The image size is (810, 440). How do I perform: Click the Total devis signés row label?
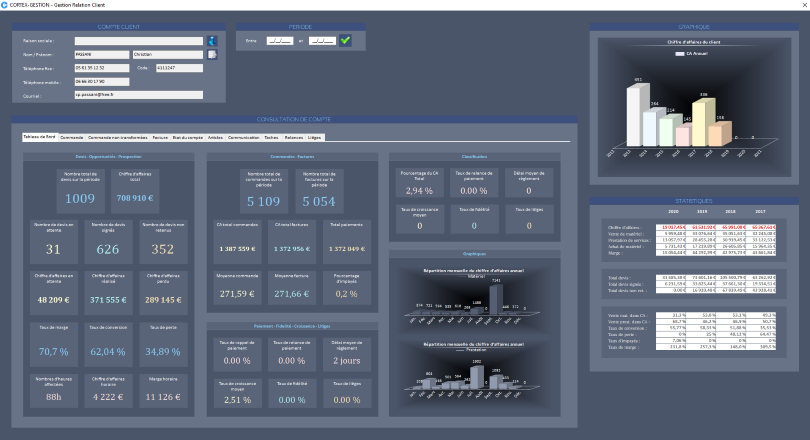pos(626,284)
